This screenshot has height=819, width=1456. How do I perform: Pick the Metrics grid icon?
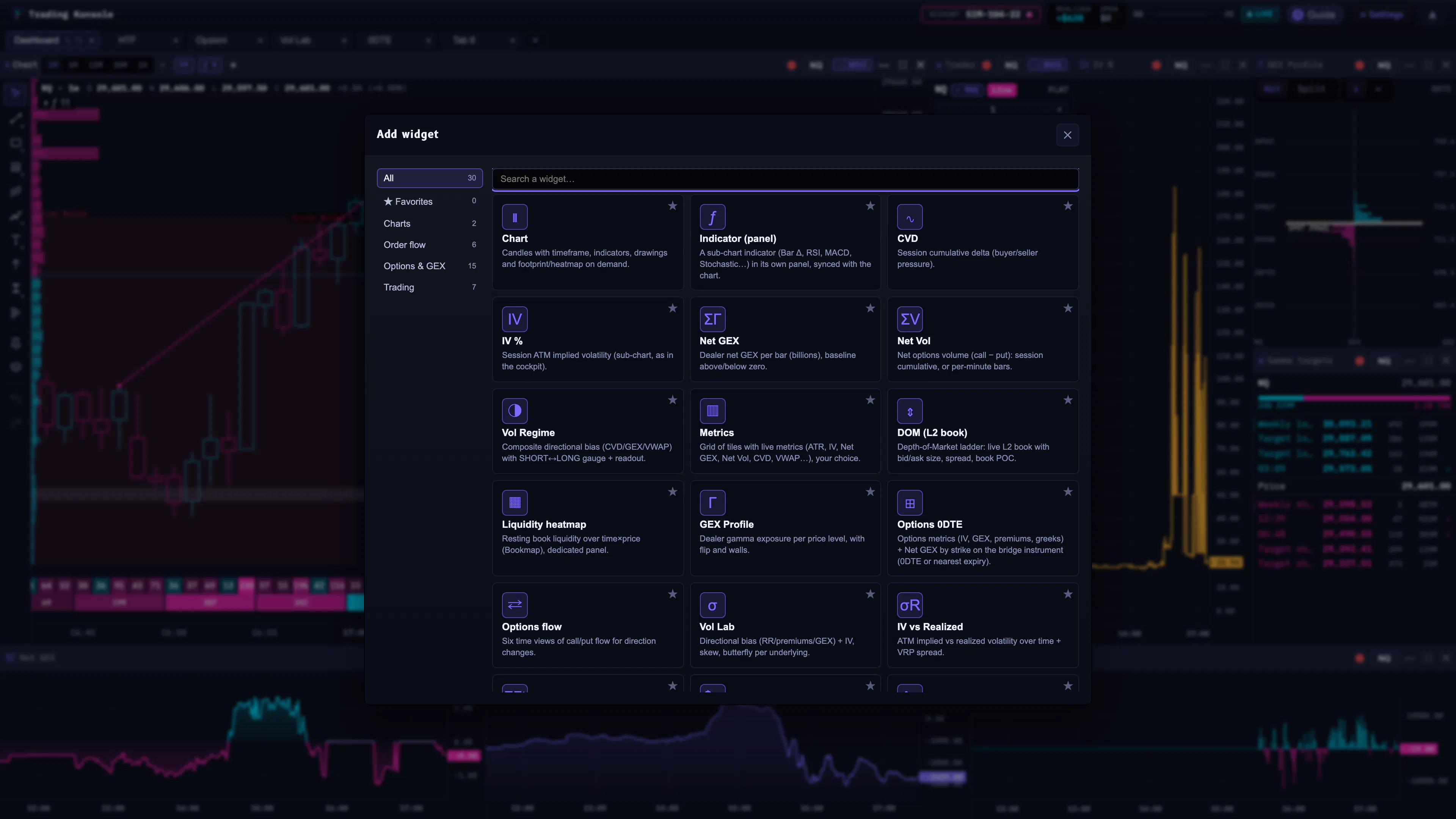(x=712, y=411)
